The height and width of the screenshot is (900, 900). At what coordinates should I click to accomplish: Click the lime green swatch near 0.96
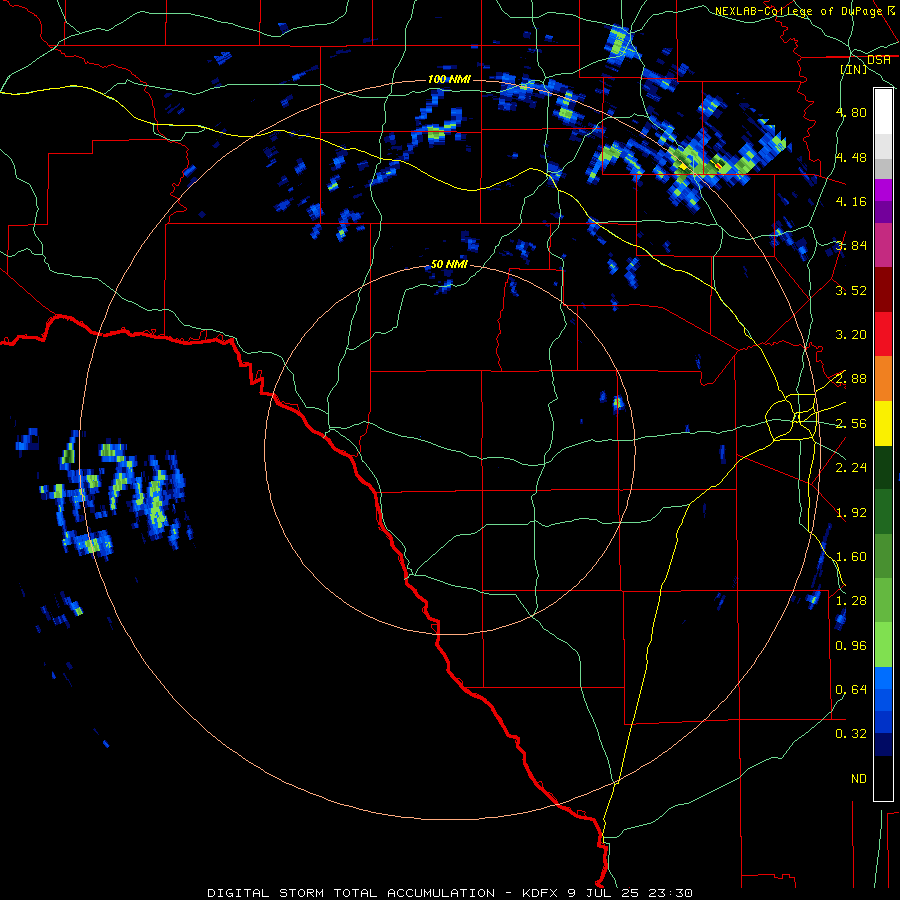point(883,645)
